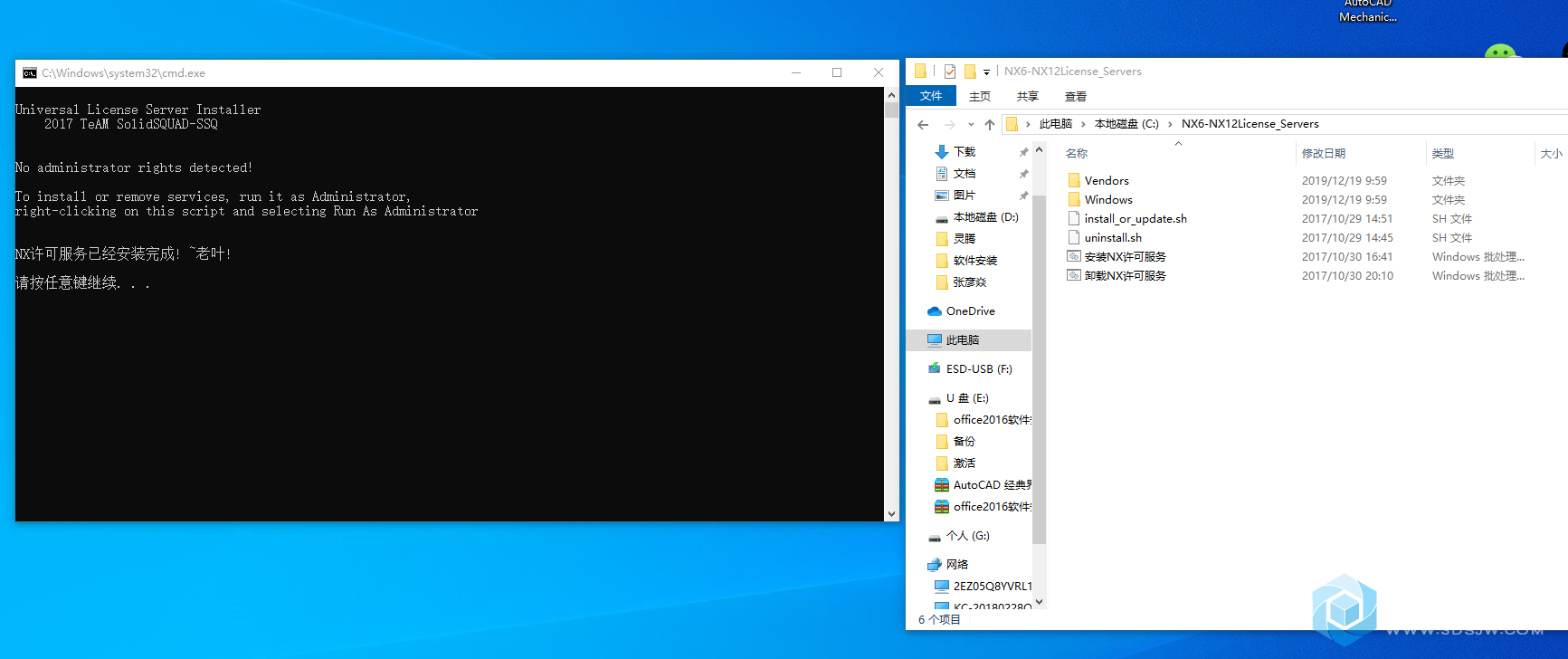Image resolution: width=1568 pixels, height=659 pixels.
Task: Select 网络 in the navigation pane
Action: coord(957,565)
